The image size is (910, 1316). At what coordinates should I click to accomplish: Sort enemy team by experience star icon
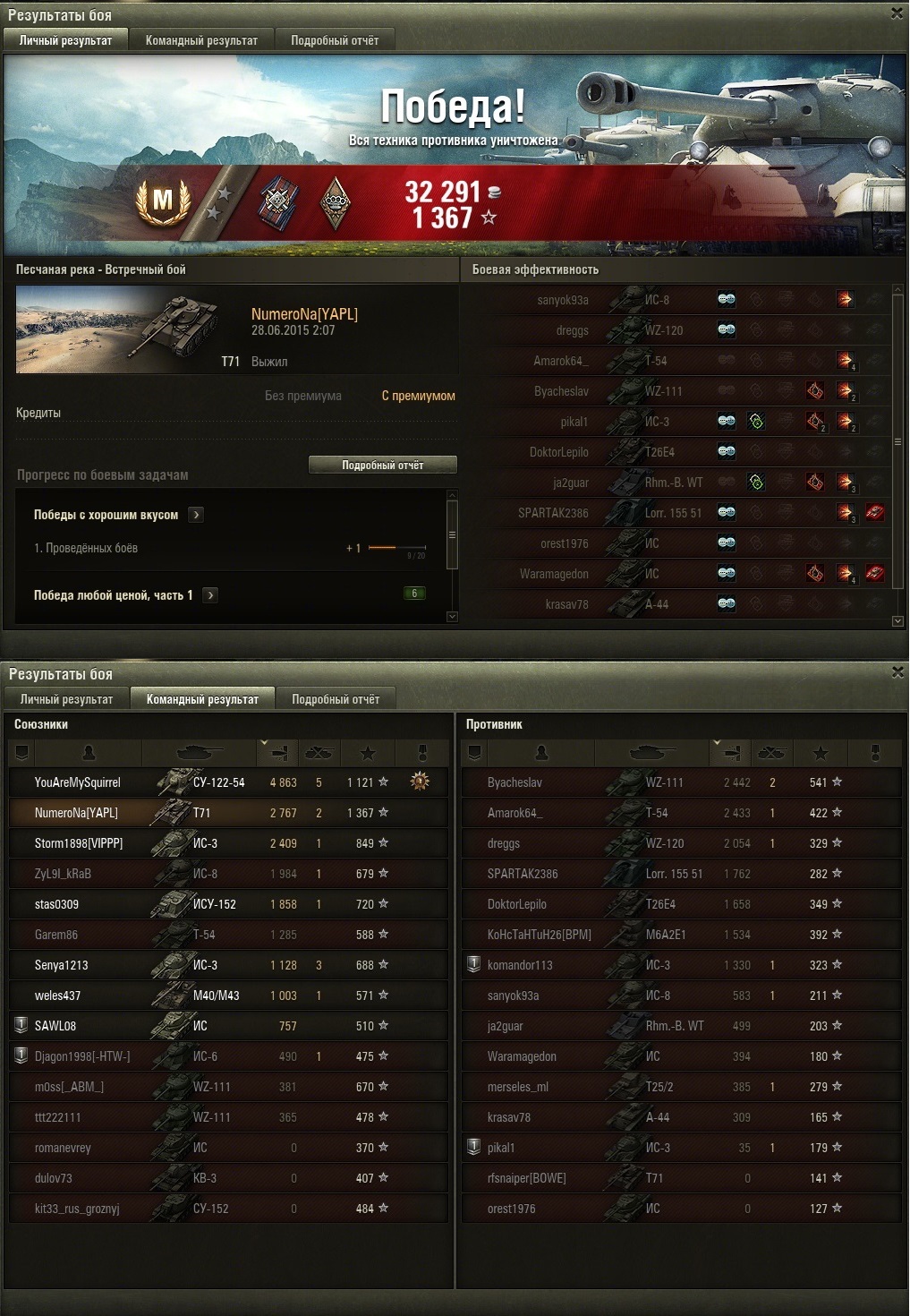click(820, 754)
